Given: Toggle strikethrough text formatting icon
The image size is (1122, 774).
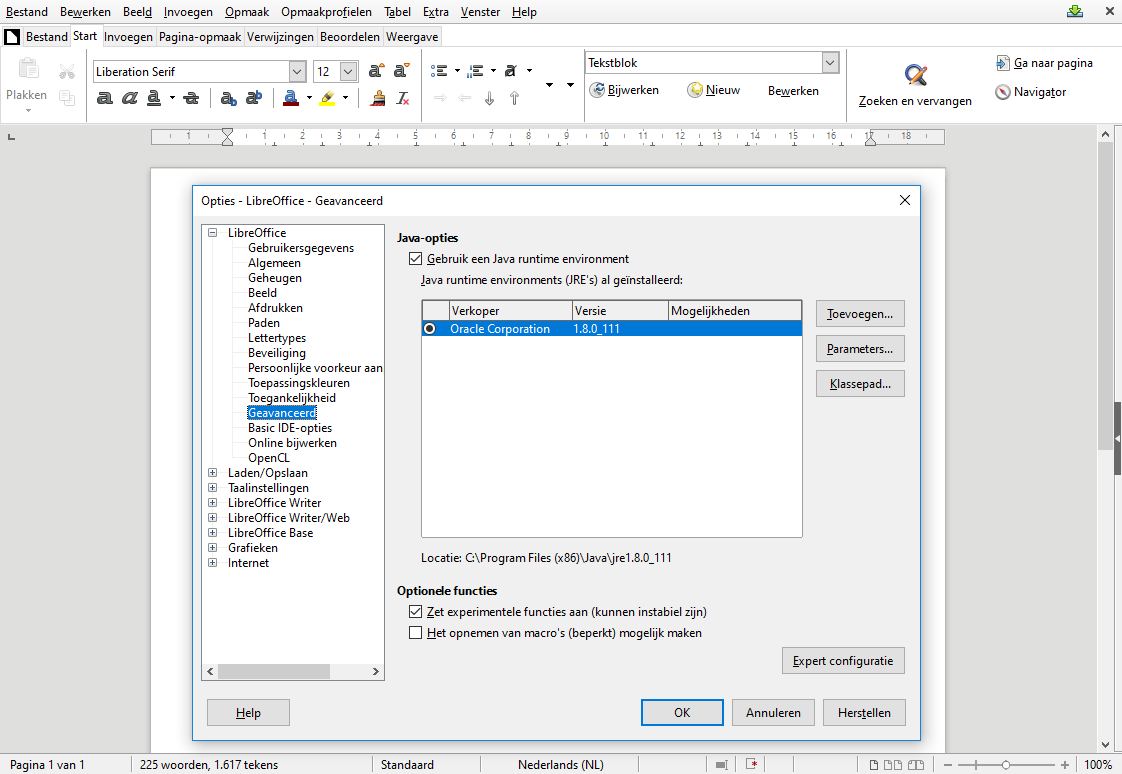Looking at the screenshot, I should pyautogui.click(x=191, y=98).
